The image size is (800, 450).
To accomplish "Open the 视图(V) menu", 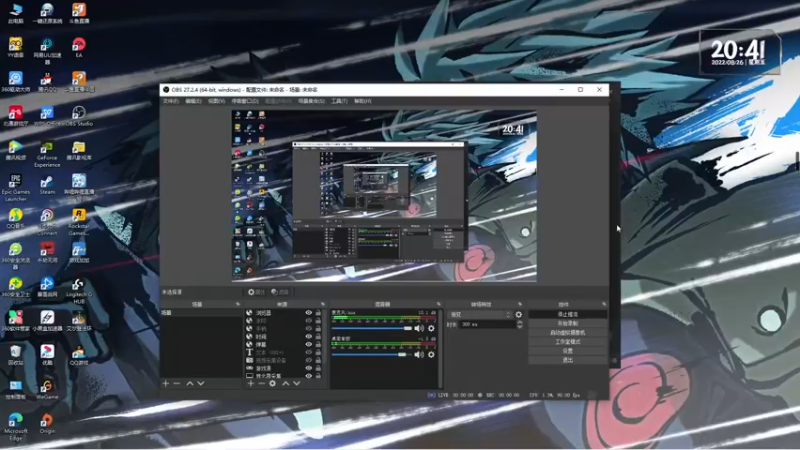I will (x=216, y=101).
